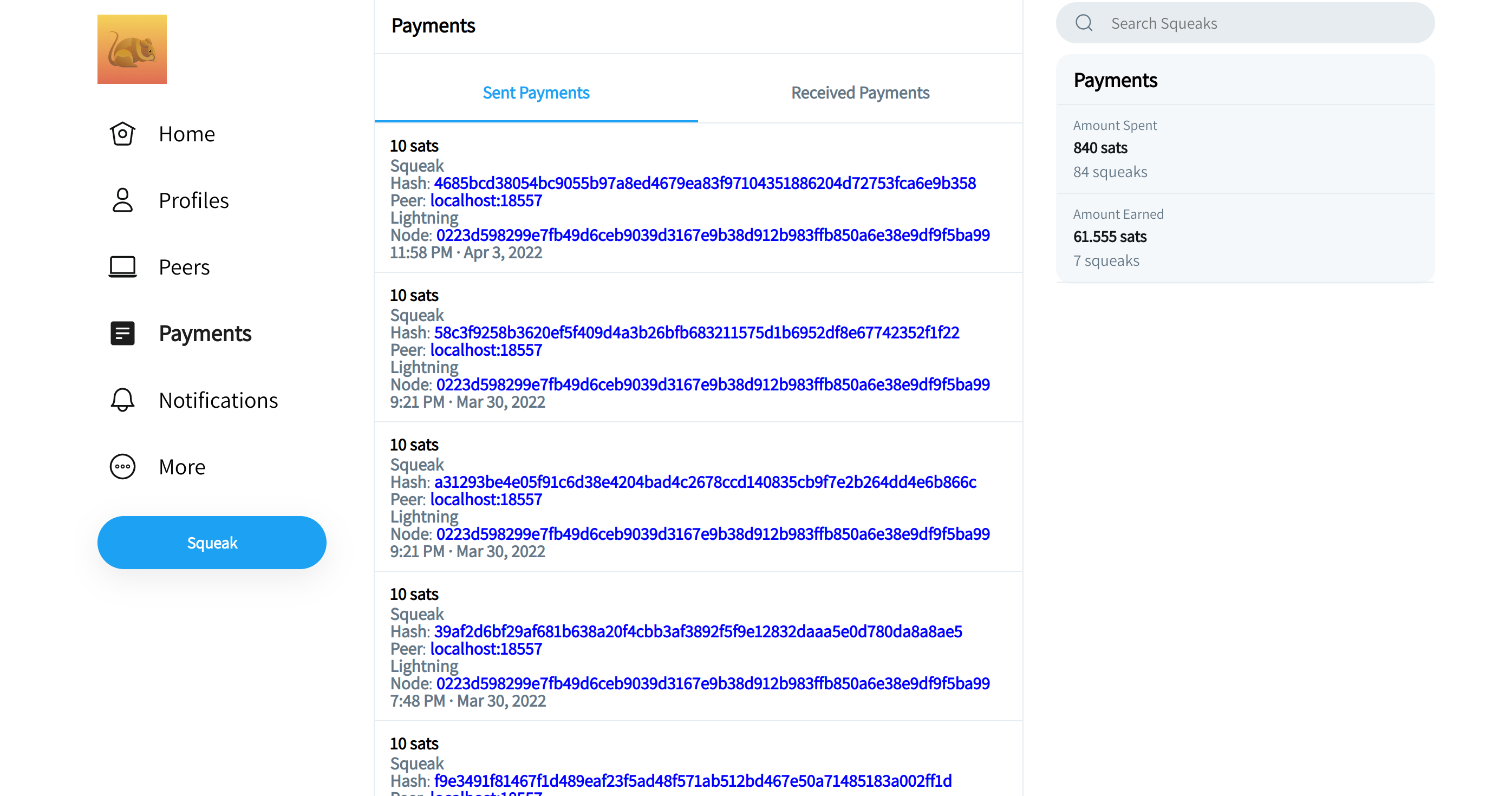
Task: Click the Amount Earned label
Action: click(1118, 214)
